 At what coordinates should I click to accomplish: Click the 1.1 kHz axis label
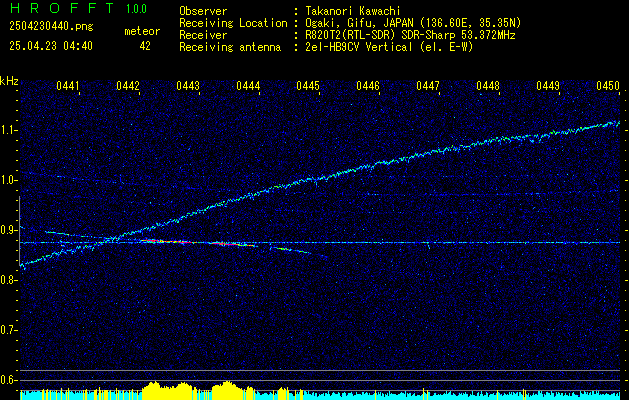click(x=8, y=131)
